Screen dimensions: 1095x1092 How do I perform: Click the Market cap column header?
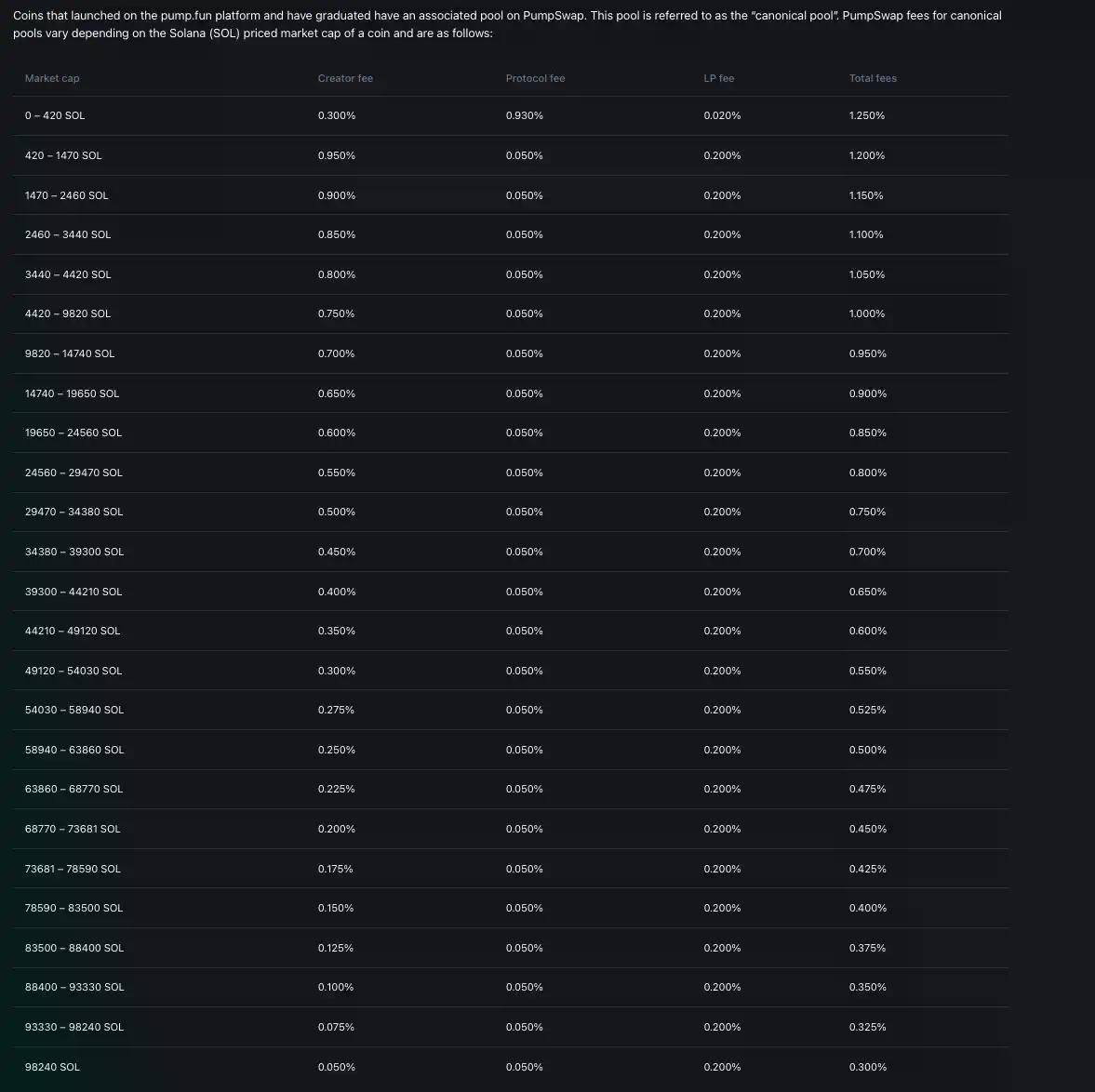pyautogui.click(x=52, y=78)
